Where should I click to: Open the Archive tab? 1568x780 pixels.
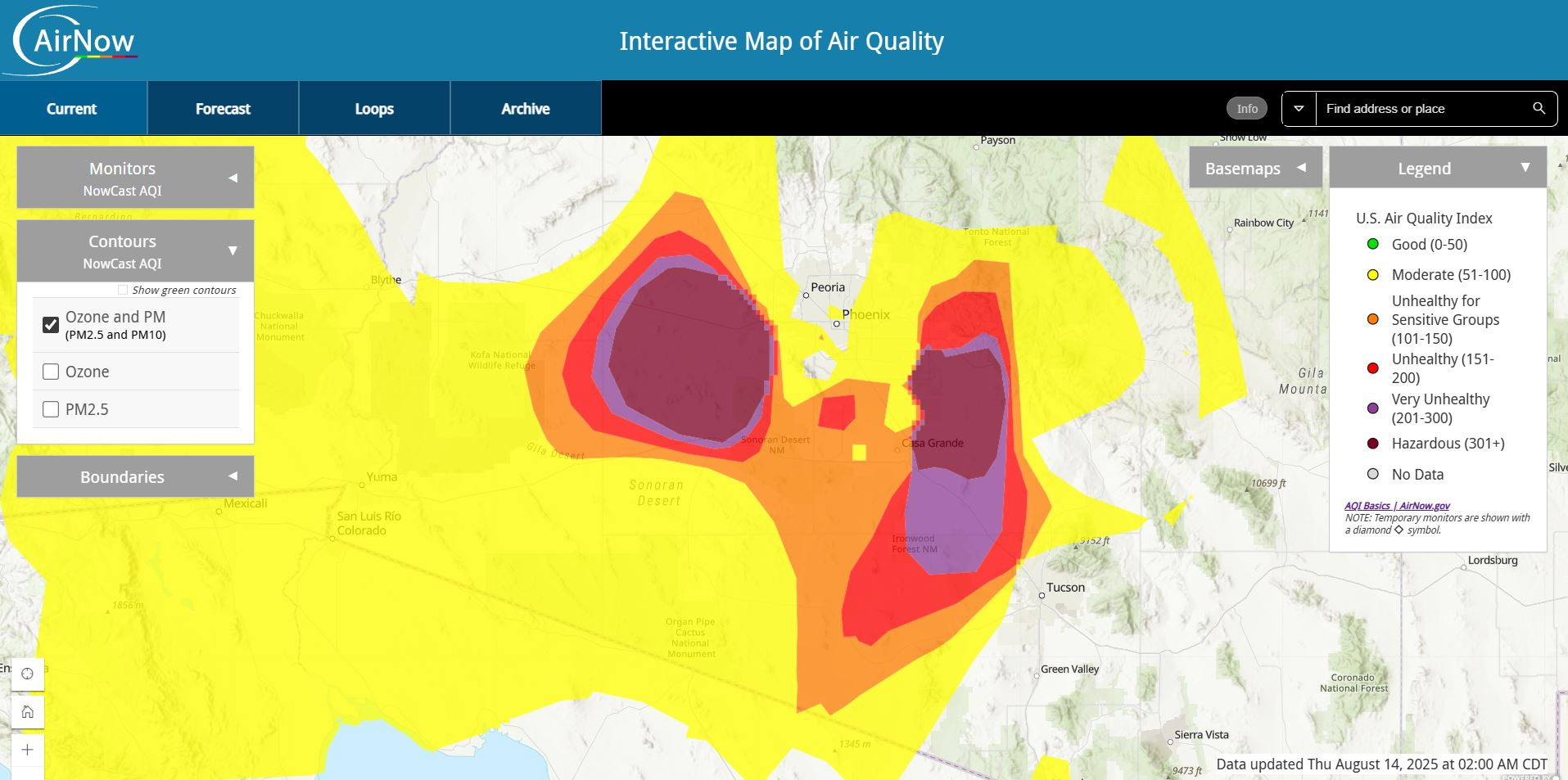(526, 108)
